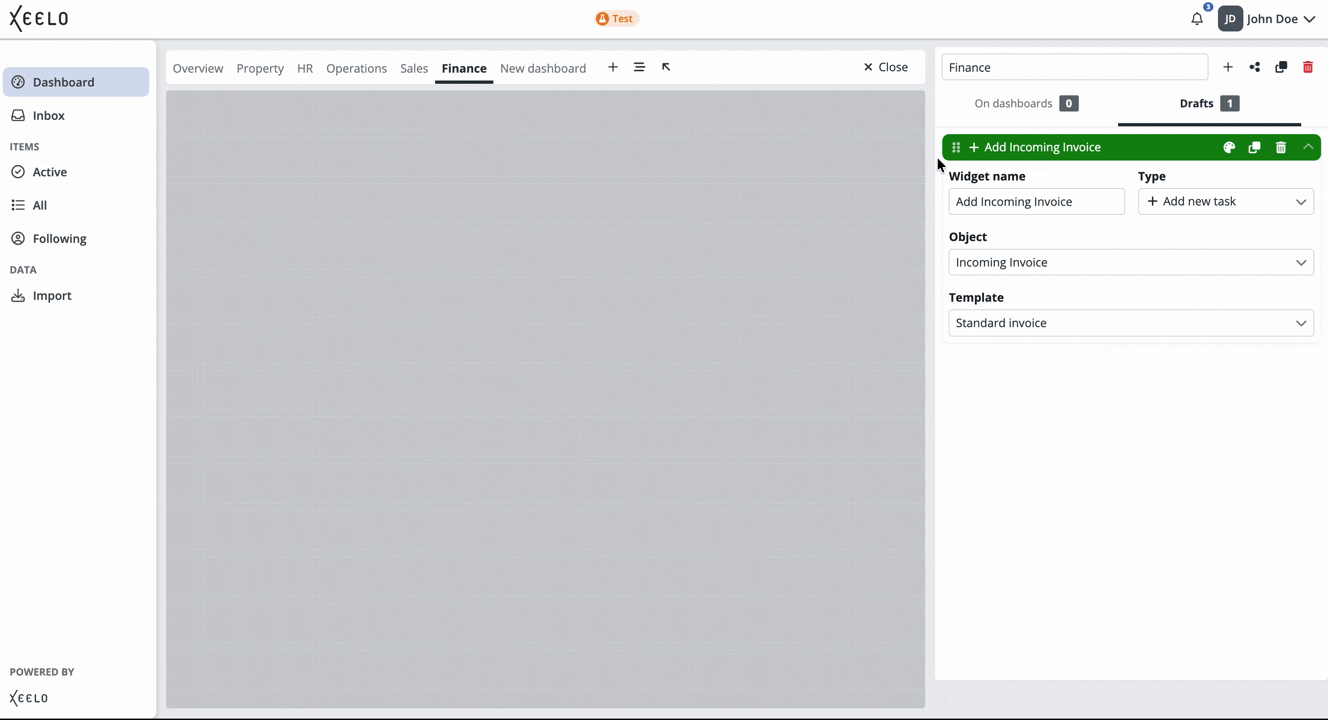Switch to the On dashboards tab
The image size is (1328, 720).
[1025, 104]
